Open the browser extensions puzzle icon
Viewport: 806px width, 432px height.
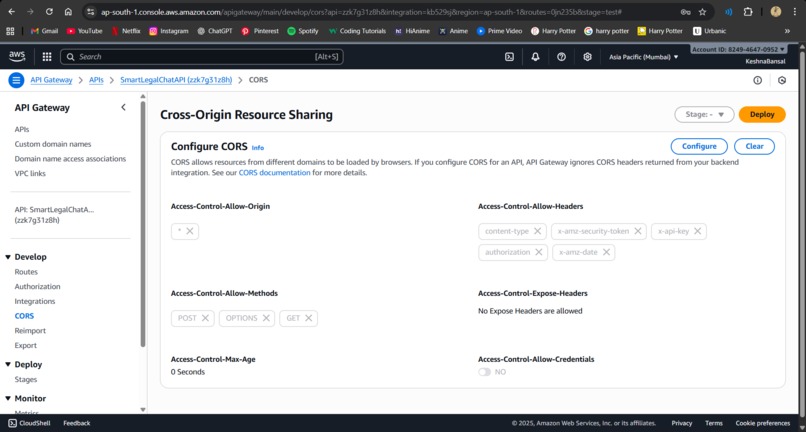(x=748, y=12)
